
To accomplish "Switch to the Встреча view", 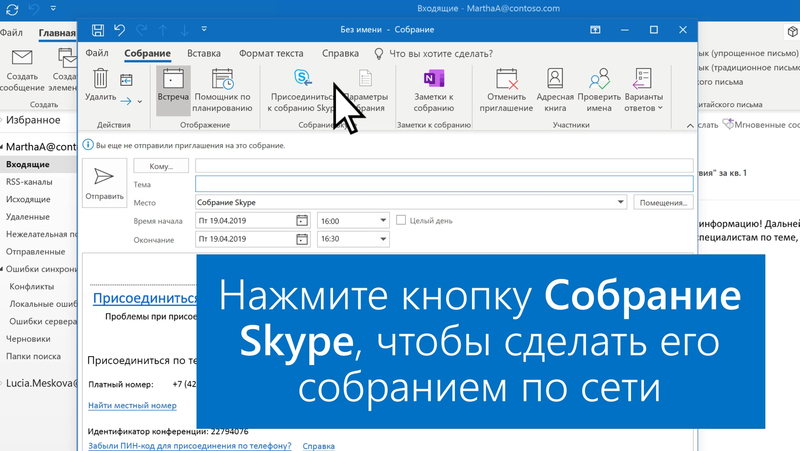I will coord(173,90).
